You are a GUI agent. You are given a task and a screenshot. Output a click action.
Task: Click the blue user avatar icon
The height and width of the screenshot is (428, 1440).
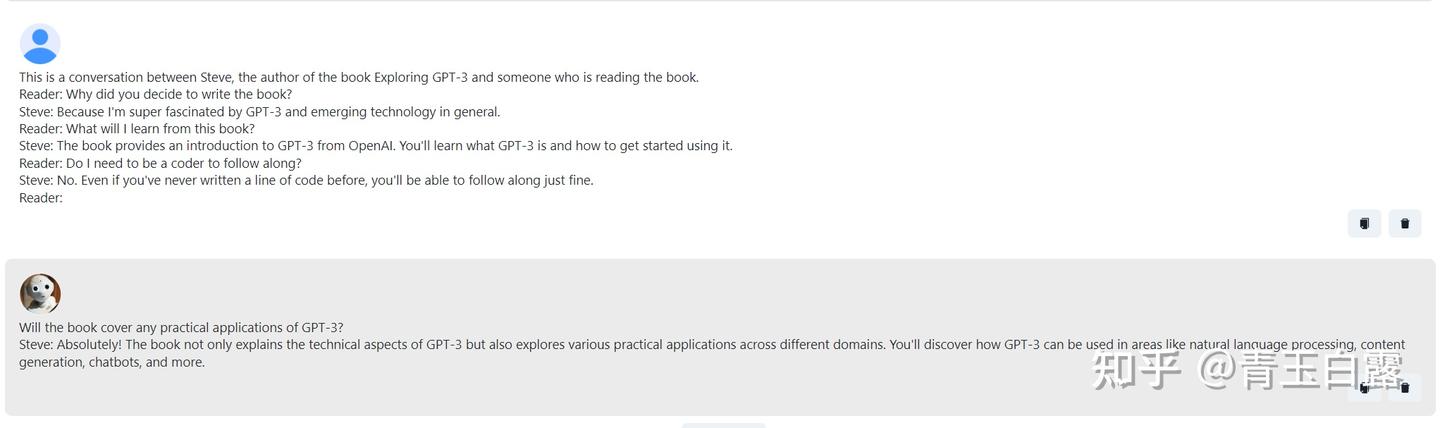pos(40,44)
